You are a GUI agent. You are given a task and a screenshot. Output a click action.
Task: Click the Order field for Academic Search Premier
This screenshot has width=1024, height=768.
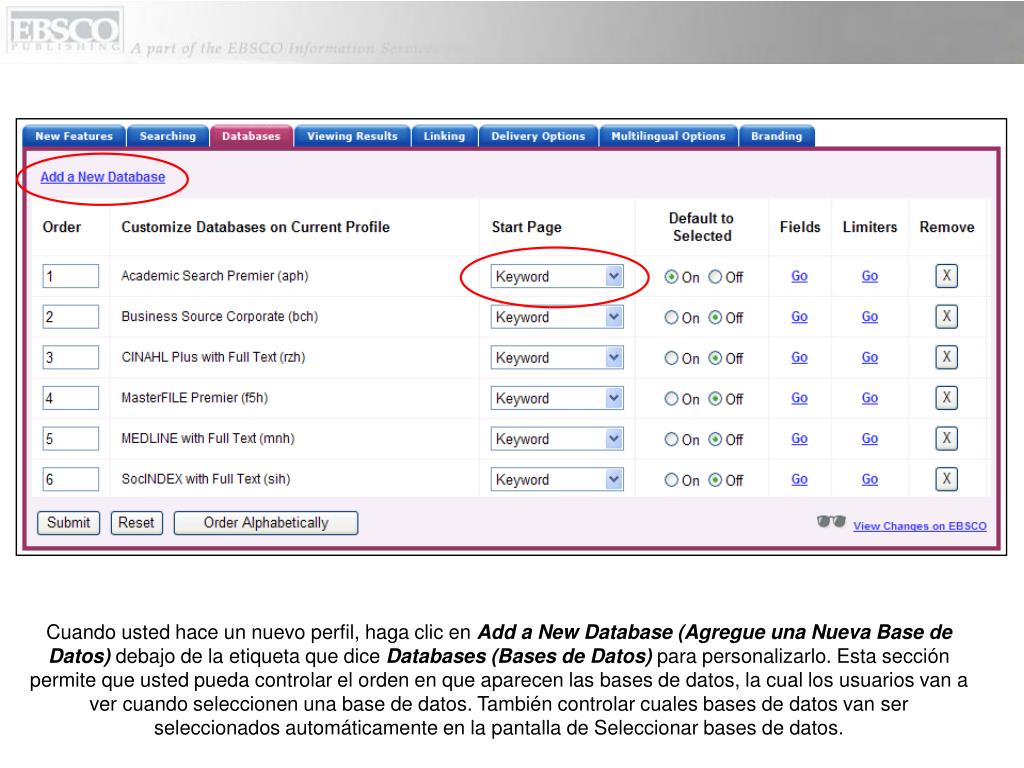pos(71,276)
